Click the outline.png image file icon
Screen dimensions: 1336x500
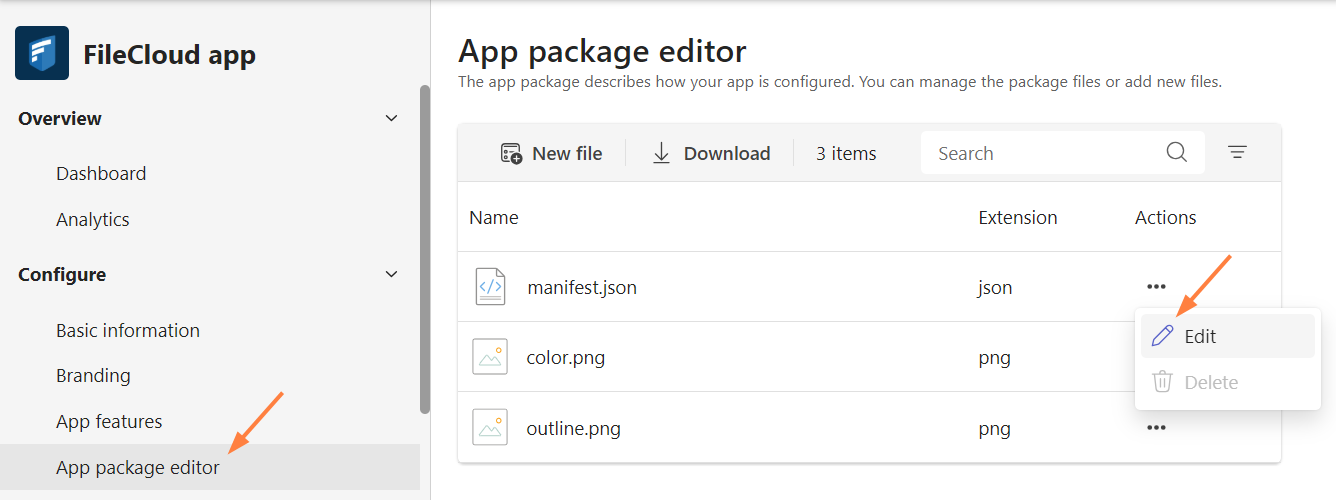490,428
